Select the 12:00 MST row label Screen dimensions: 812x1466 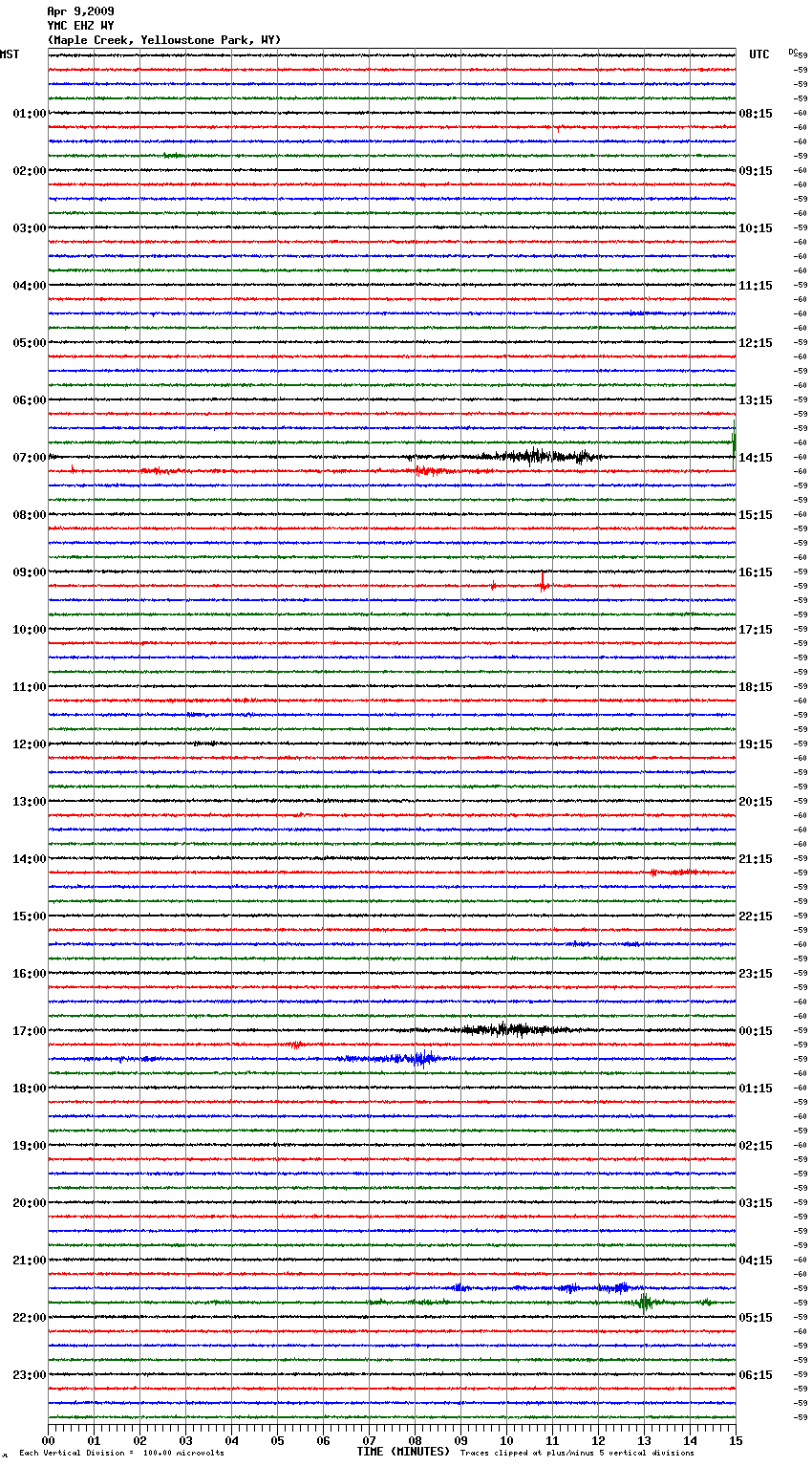pyautogui.click(x=30, y=744)
